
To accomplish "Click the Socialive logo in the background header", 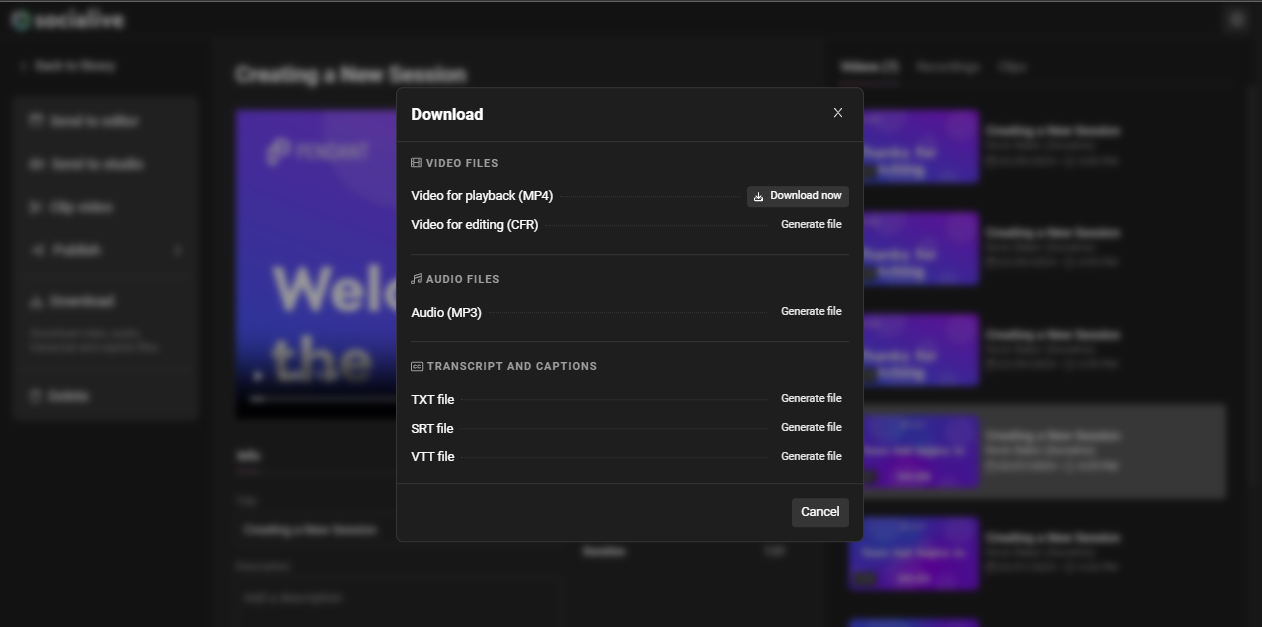I will 67,20.
